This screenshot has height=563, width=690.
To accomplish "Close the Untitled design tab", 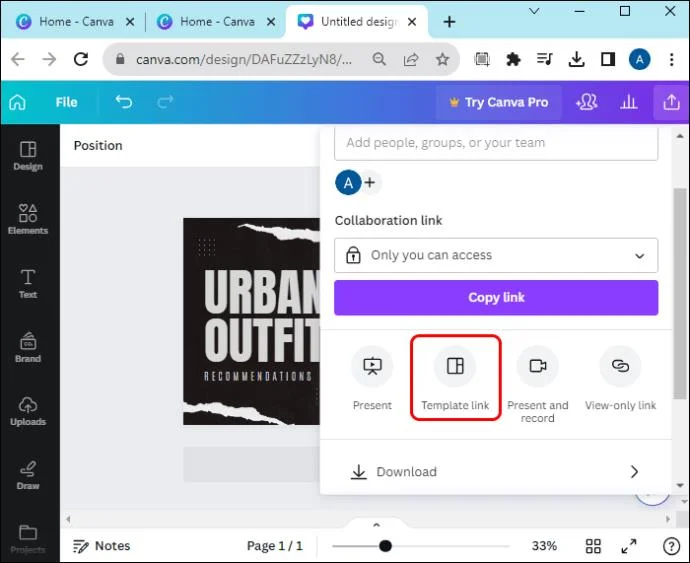I will 412,22.
